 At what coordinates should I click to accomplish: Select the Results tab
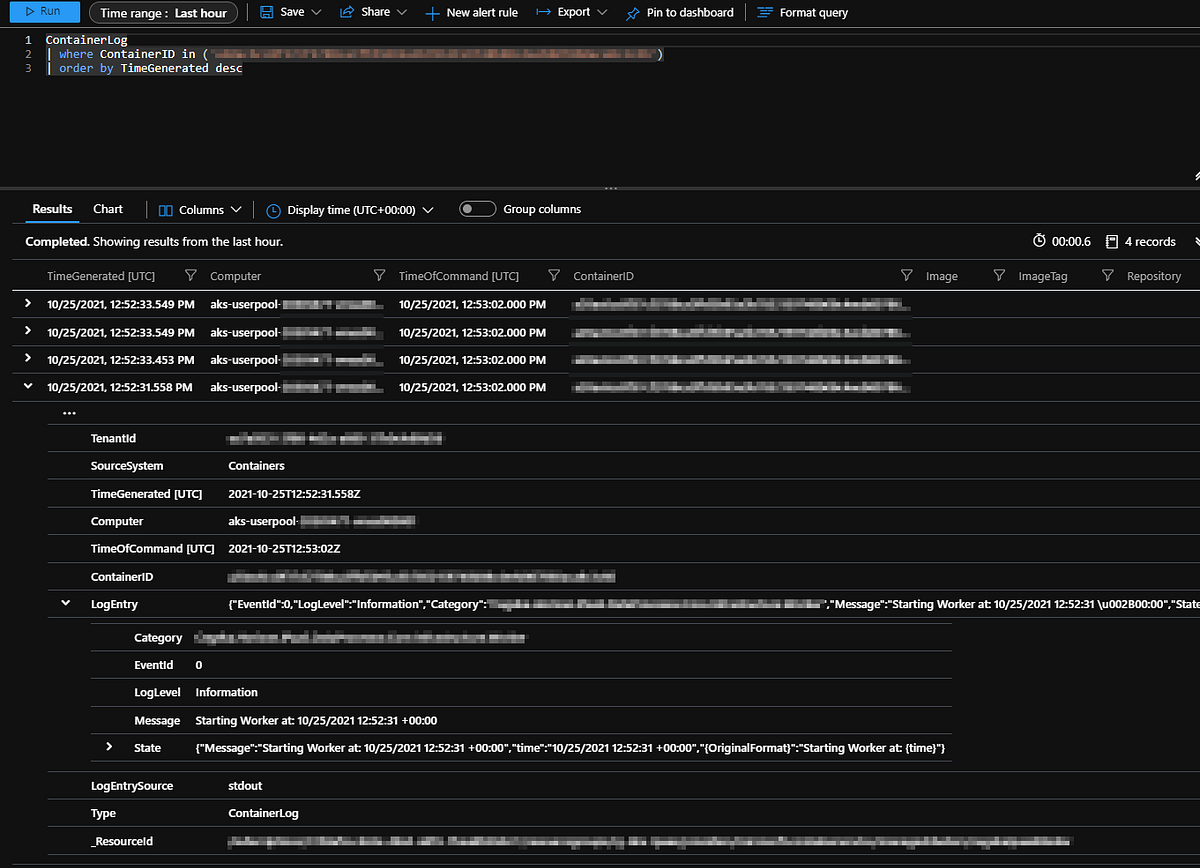point(51,209)
